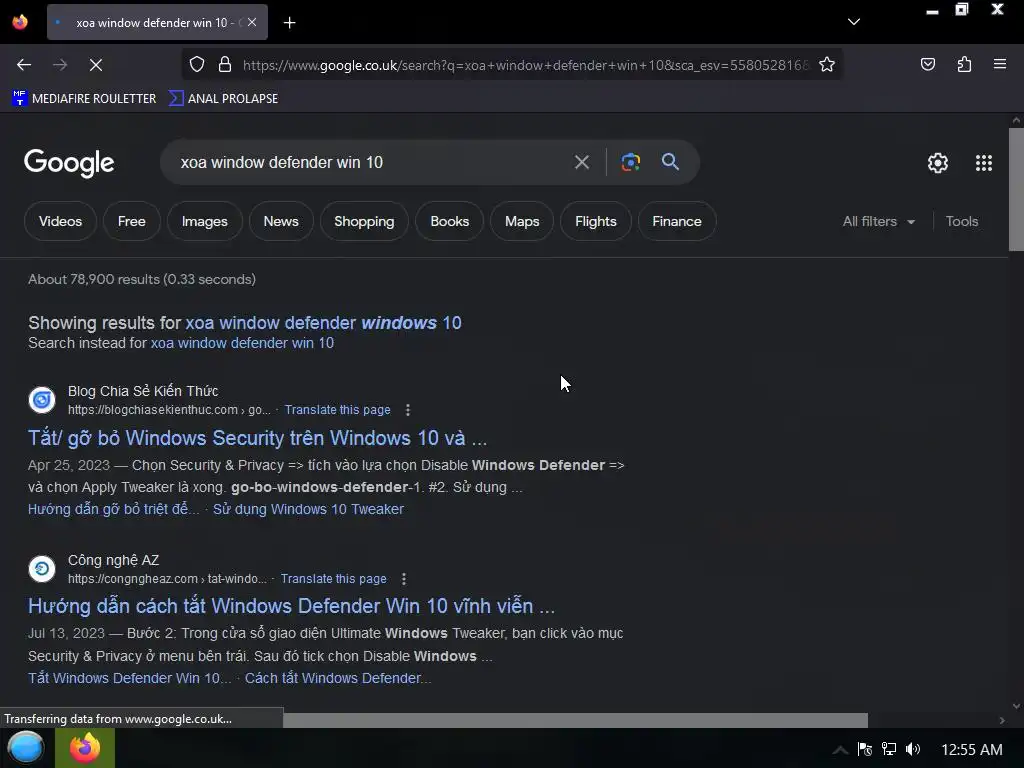Open the taskbar clock 12:55 AM
Viewport: 1024px width, 768px height.
pos(971,750)
